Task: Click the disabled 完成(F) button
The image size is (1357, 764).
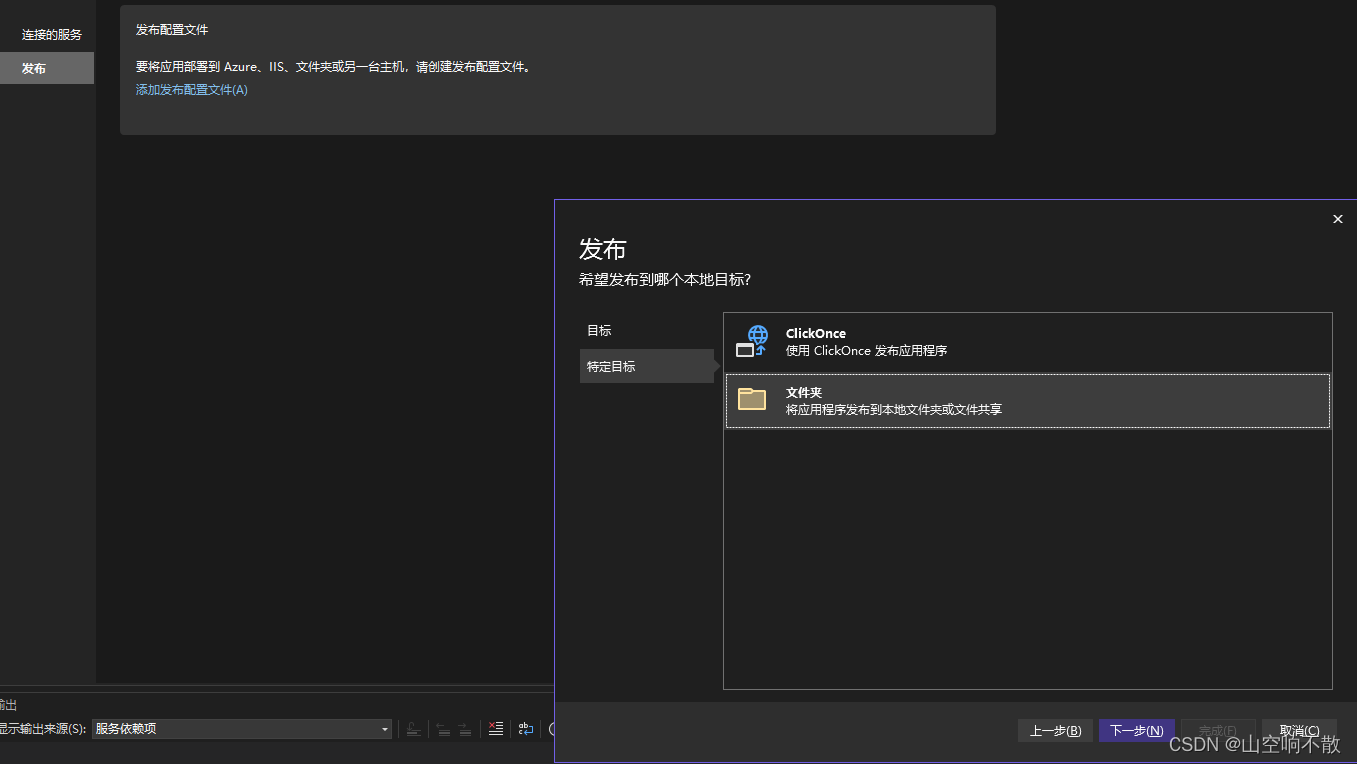Action: coord(1218,731)
